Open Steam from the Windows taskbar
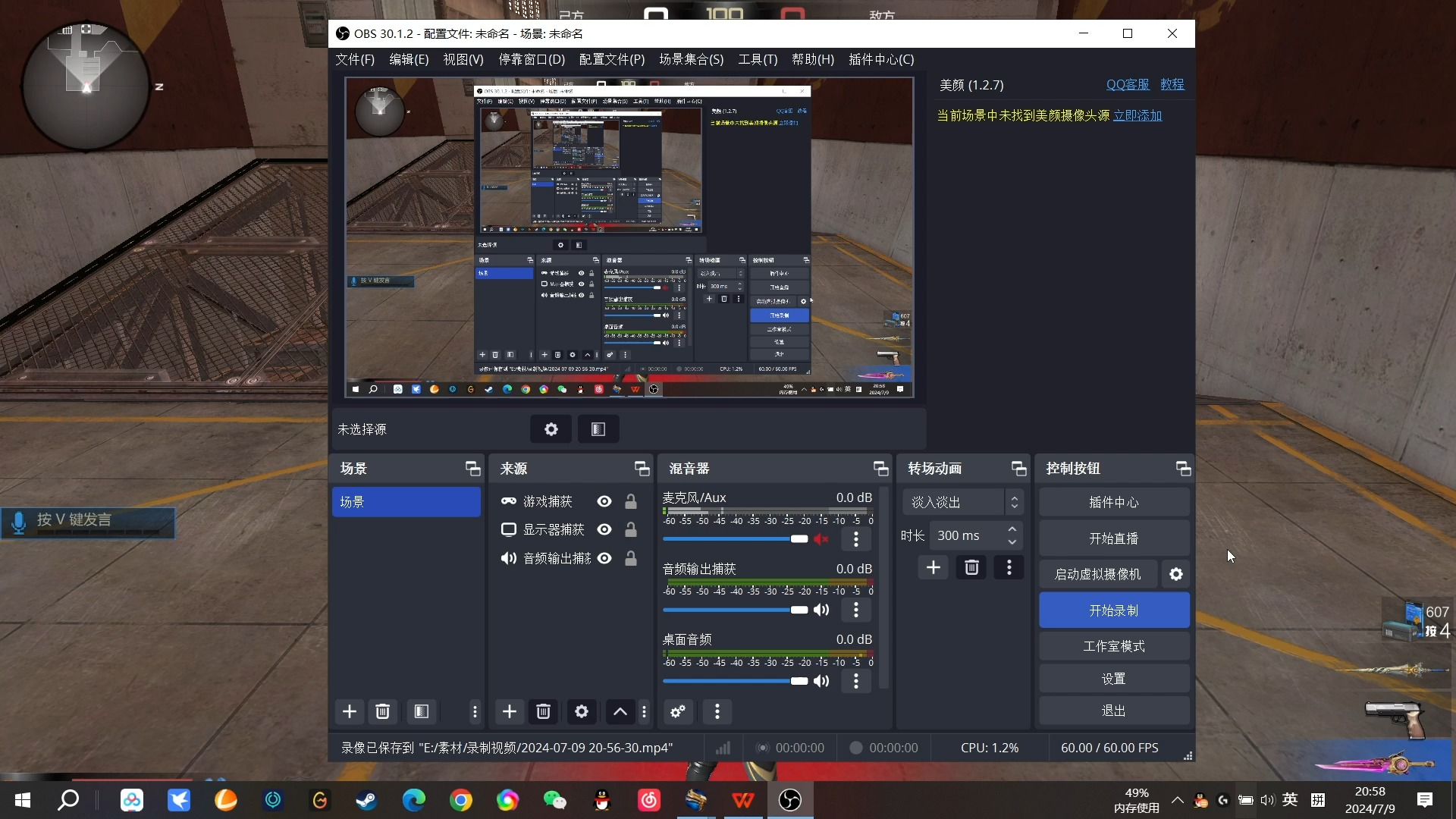1456x819 pixels. pyautogui.click(x=366, y=800)
